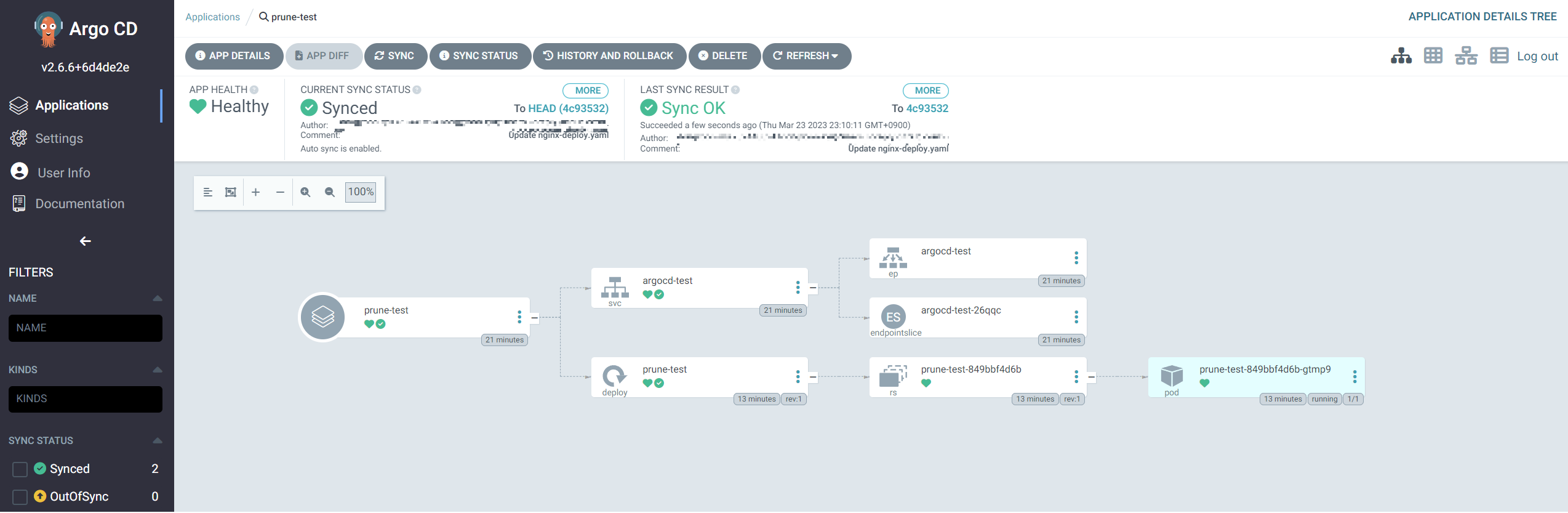Collapse the KINDS filter section

pyautogui.click(x=158, y=370)
